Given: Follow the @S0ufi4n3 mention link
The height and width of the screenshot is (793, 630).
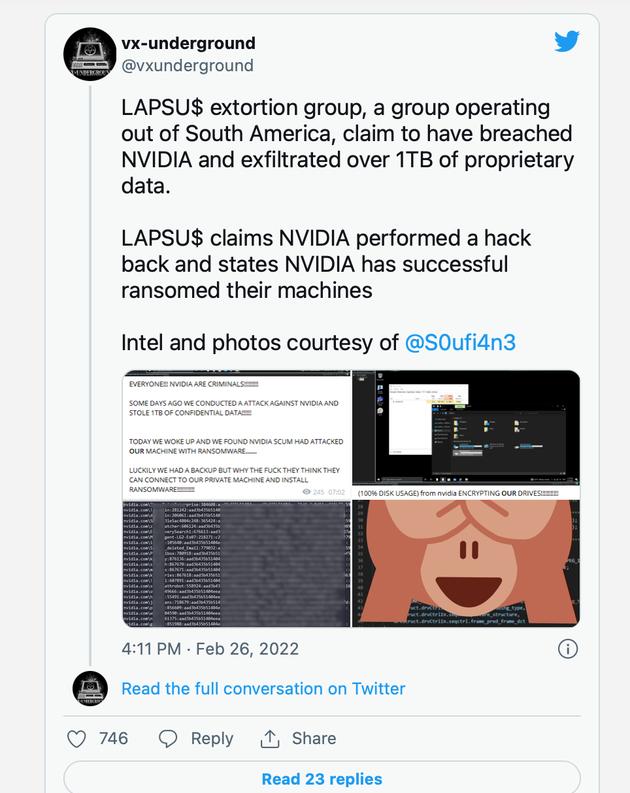Looking at the screenshot, I should (460, 342).
